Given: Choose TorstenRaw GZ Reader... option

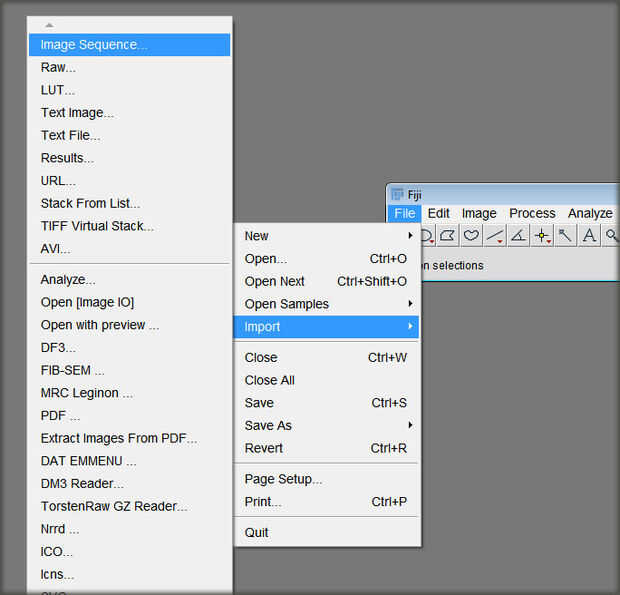Looking at the screenshot, I should point(130,506).
